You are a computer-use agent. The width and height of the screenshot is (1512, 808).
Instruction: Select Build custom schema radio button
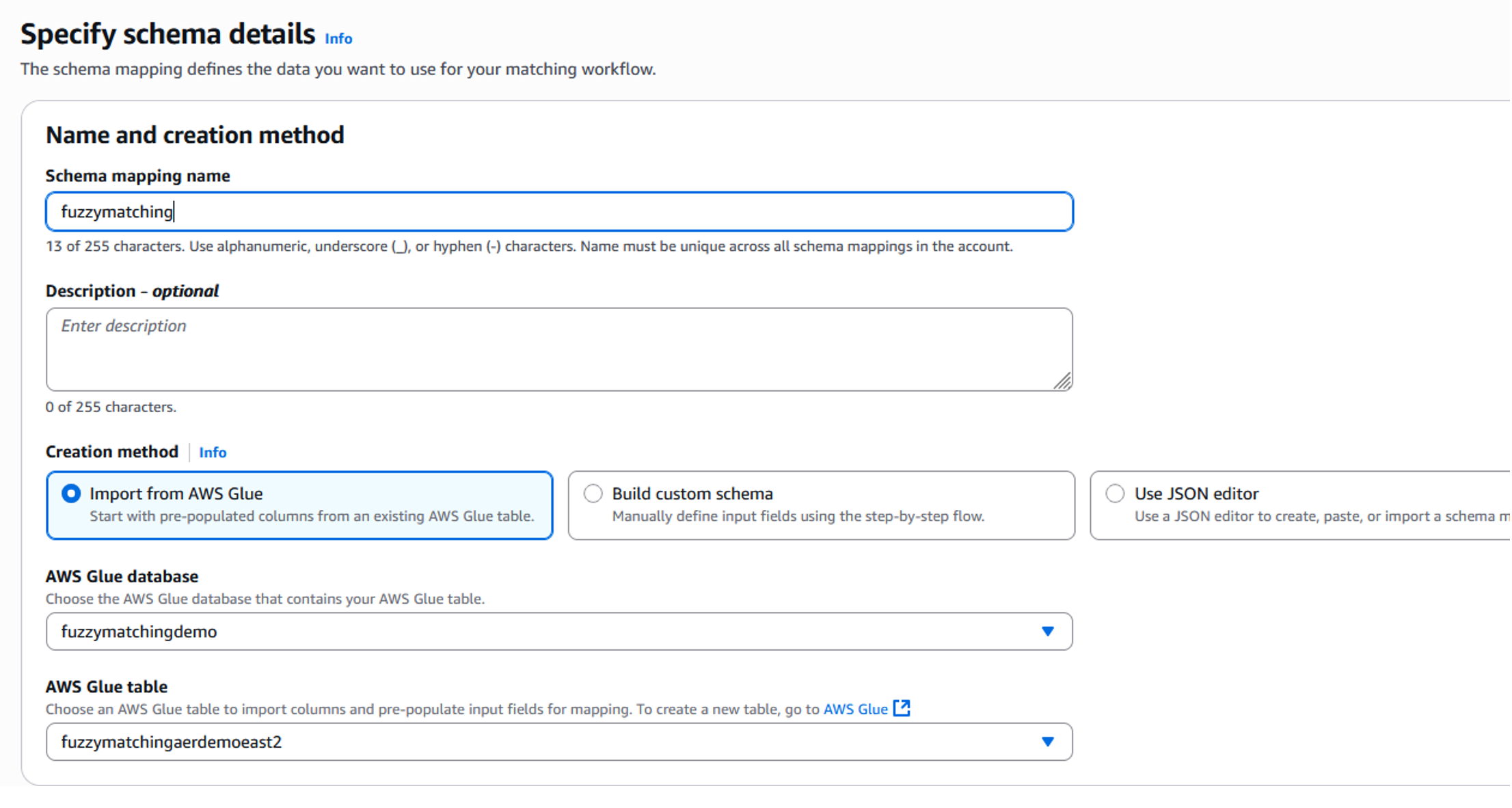(593, 494)
